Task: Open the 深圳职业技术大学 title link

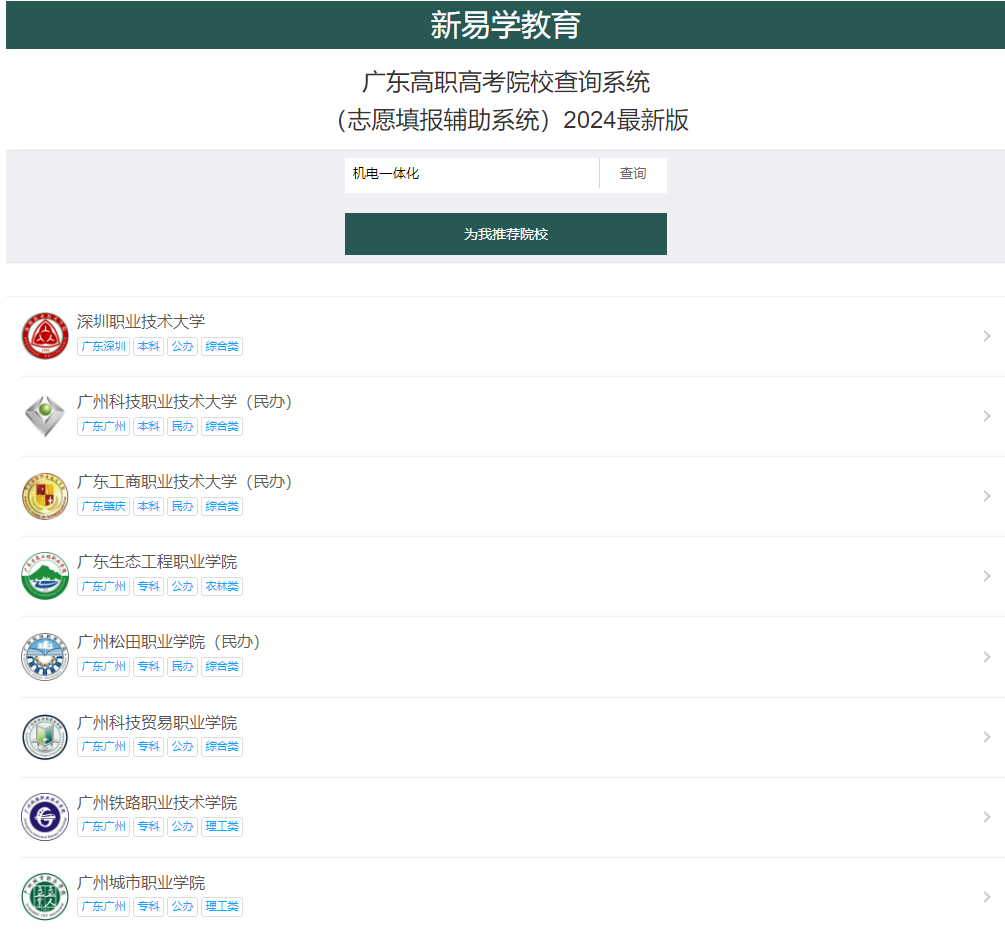Action: click(141, 321)
